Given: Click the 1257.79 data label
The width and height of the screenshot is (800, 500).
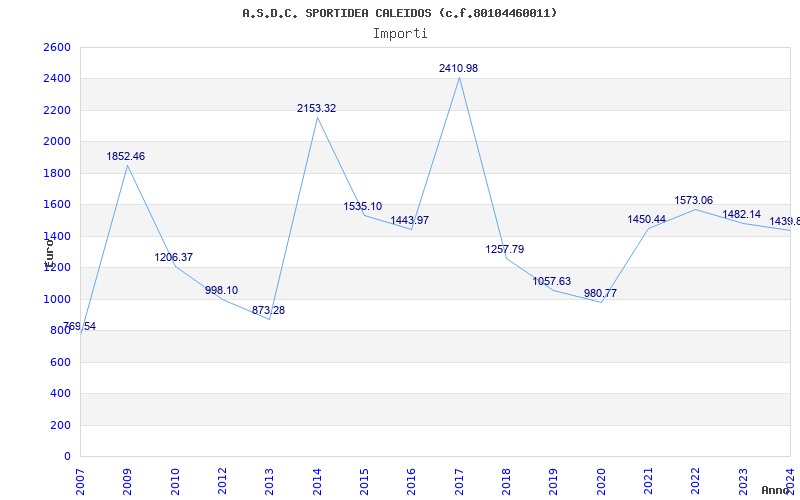Looking at the screenshot, I should click(x=505, y=249).
